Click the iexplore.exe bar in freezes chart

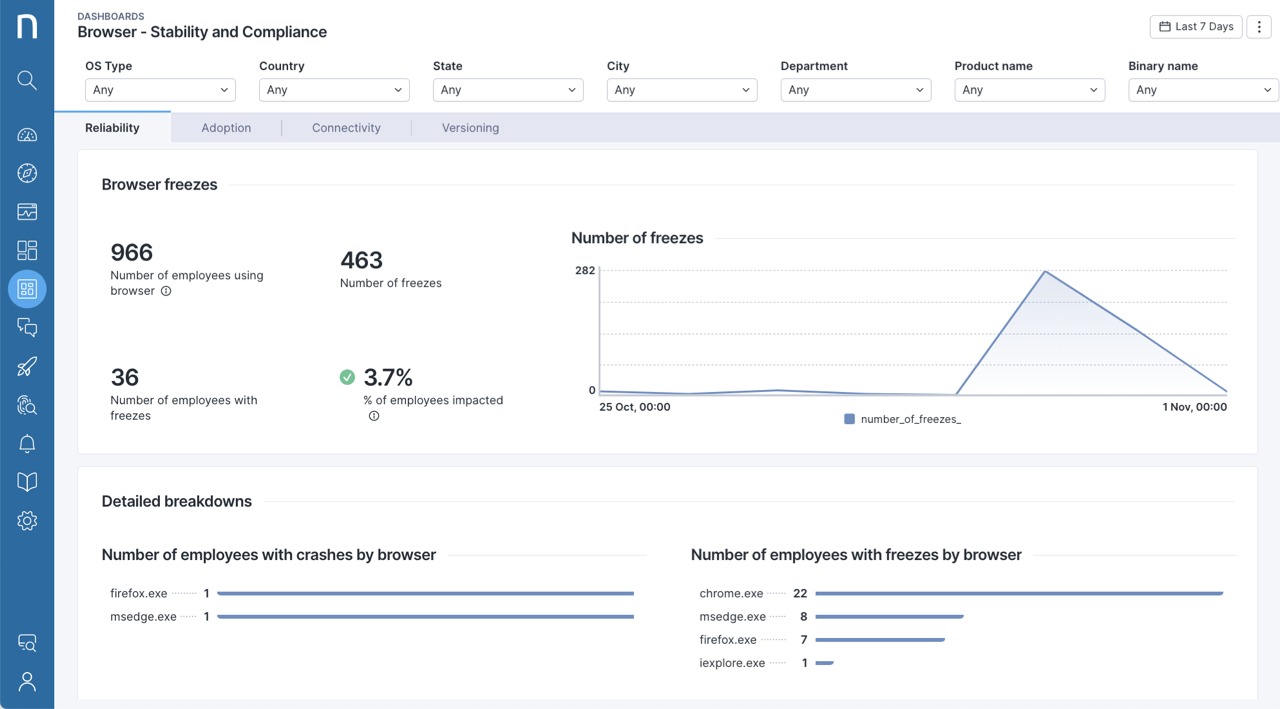click(x=825, y=663)
